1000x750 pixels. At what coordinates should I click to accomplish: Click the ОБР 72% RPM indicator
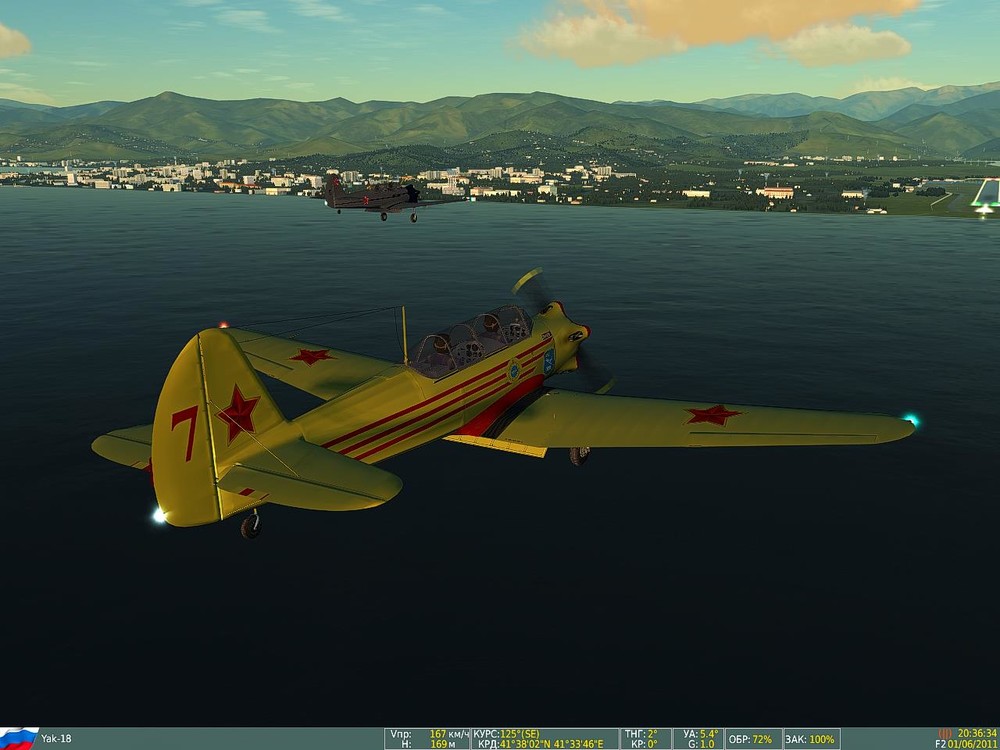pyautogui.click(x=750, y=739)
